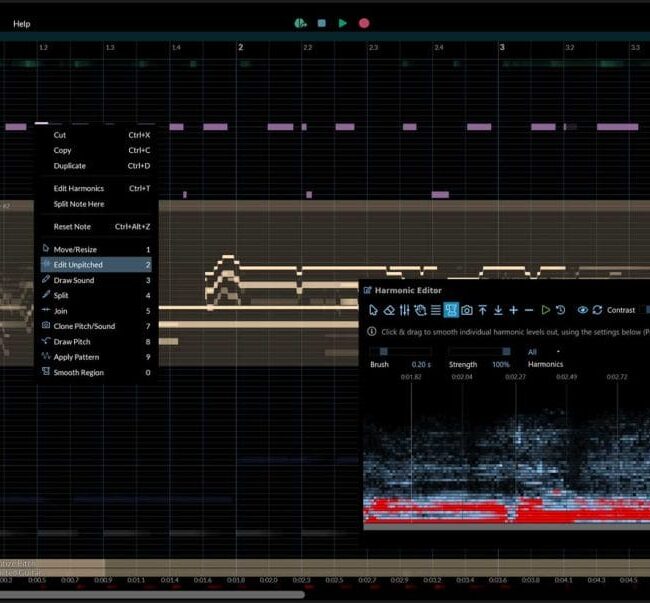Click the plus icon in Harmonic Editor toolbar
Screen dimensions: 650x603
(514, 310)
